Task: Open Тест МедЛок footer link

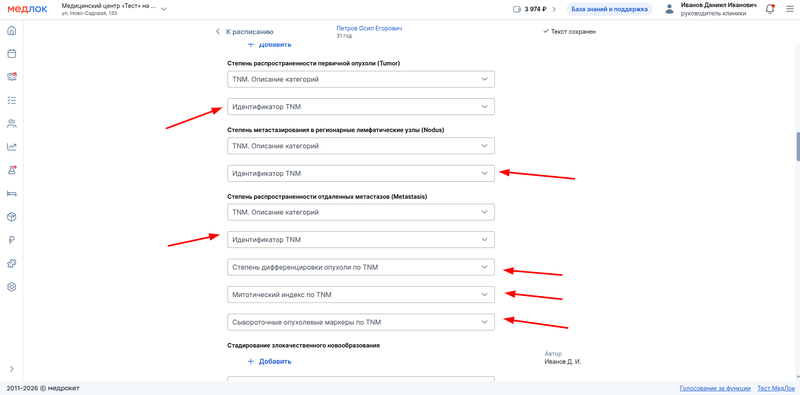Action: click(x=776, y=388)
